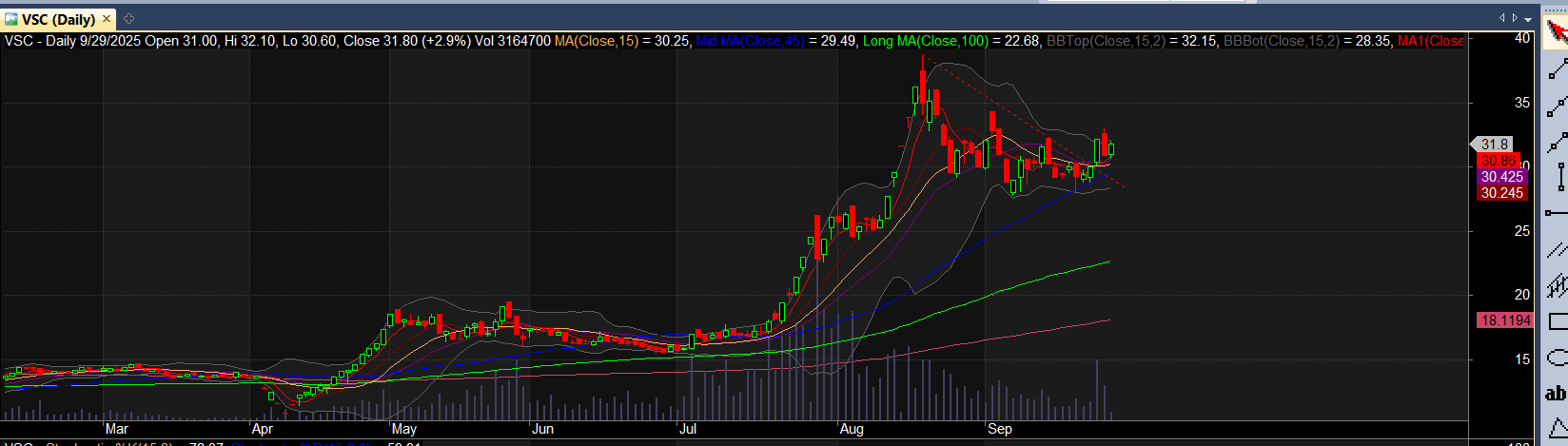Select the arrow pointer tool

click(x=1556, y=32)
